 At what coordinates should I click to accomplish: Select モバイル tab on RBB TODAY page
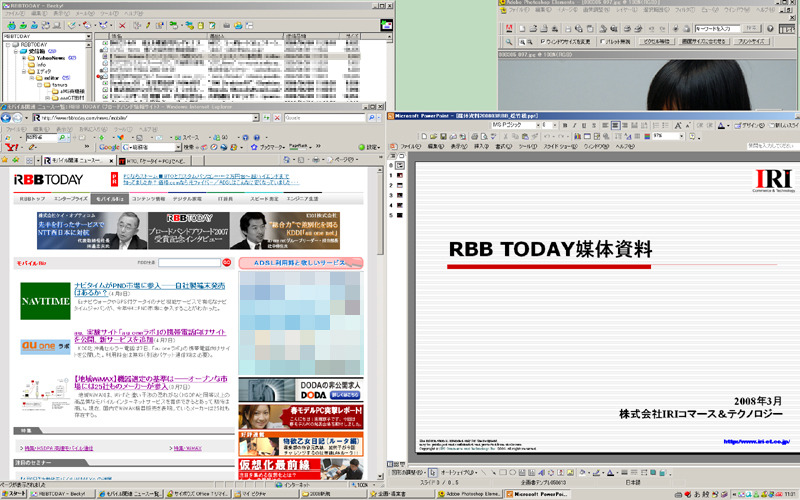point(110,198)
